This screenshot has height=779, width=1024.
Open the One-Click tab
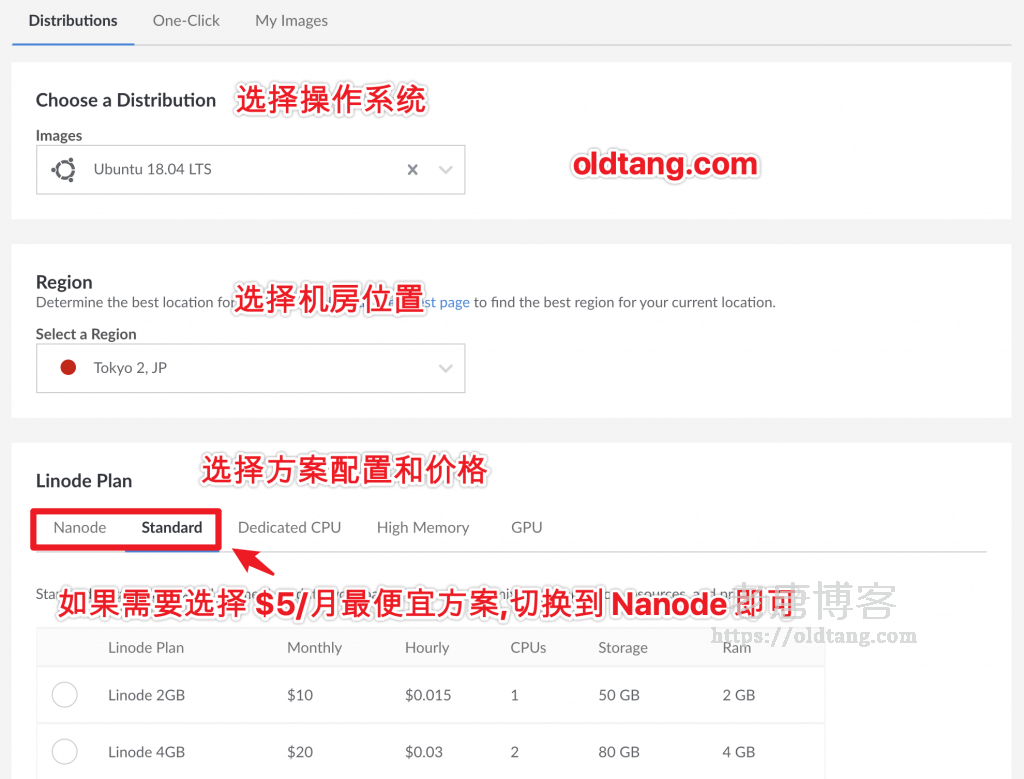click(186, 21)
